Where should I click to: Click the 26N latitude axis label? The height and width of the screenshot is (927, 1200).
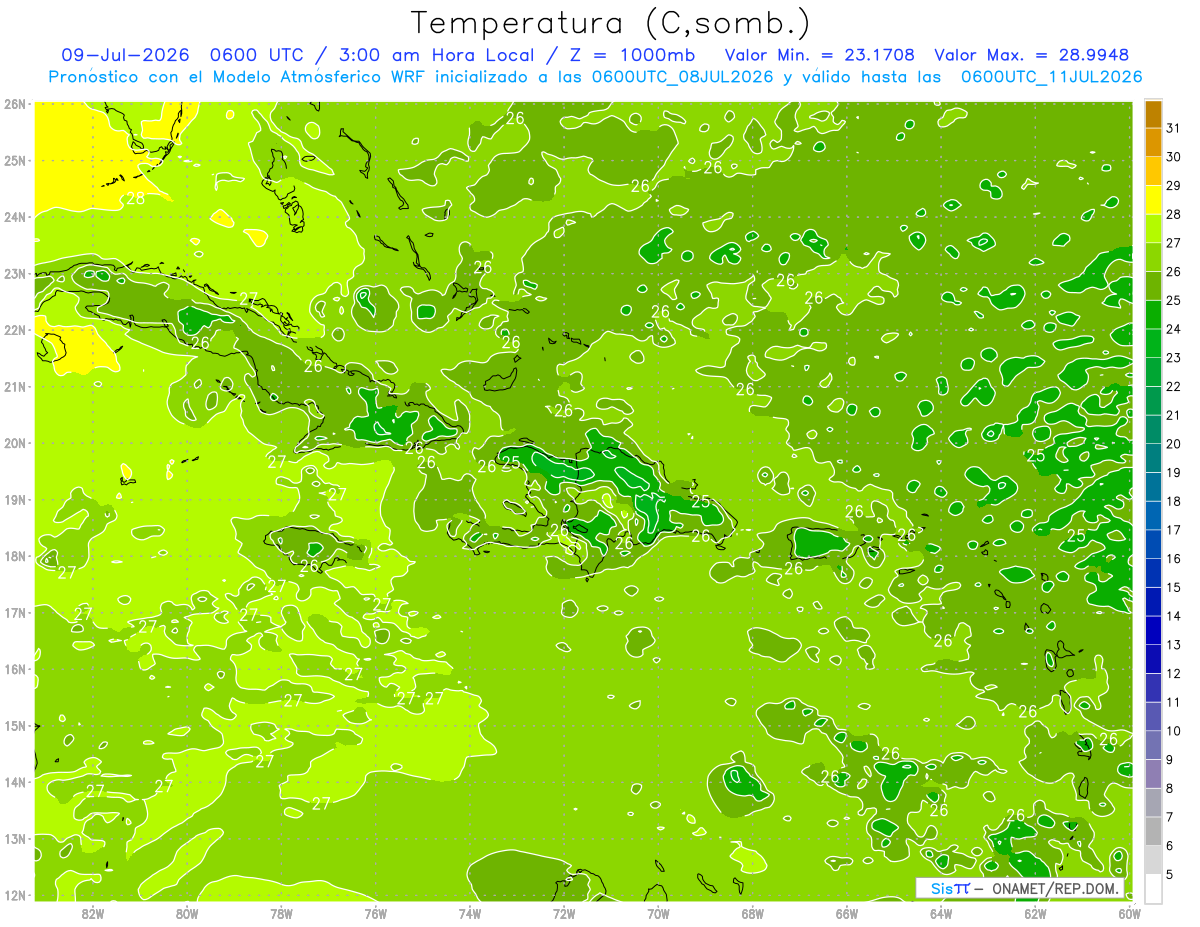coord(15,104)
